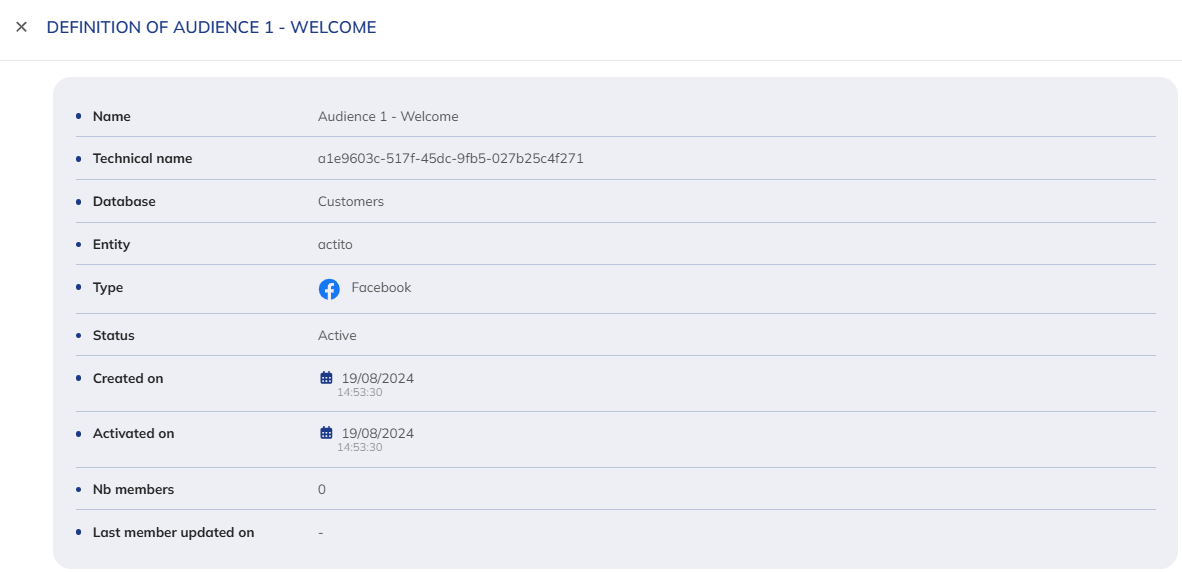Viewport: 1182px width, 572px height.
Task: Close the audience definition panel
Action: point(21,27)
